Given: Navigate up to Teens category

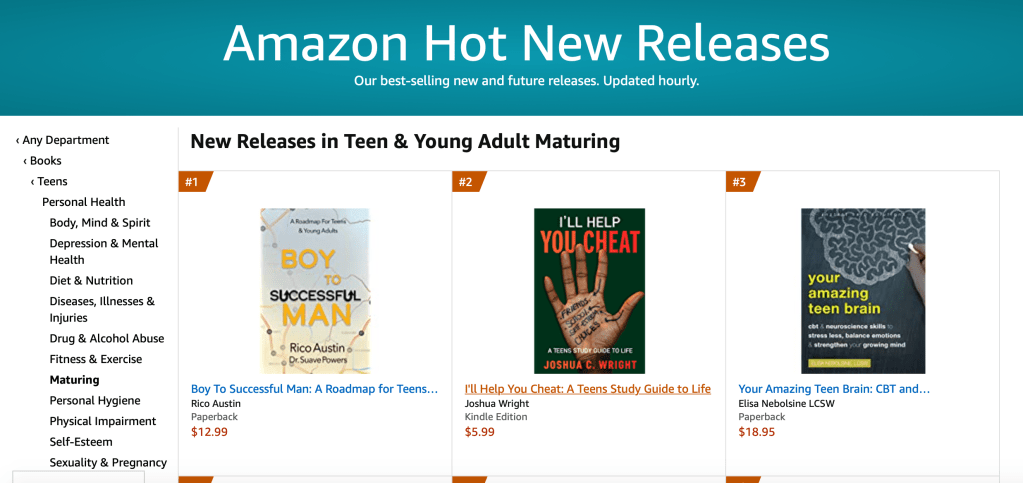Looking at the screenshot, I should click(52, 181).
